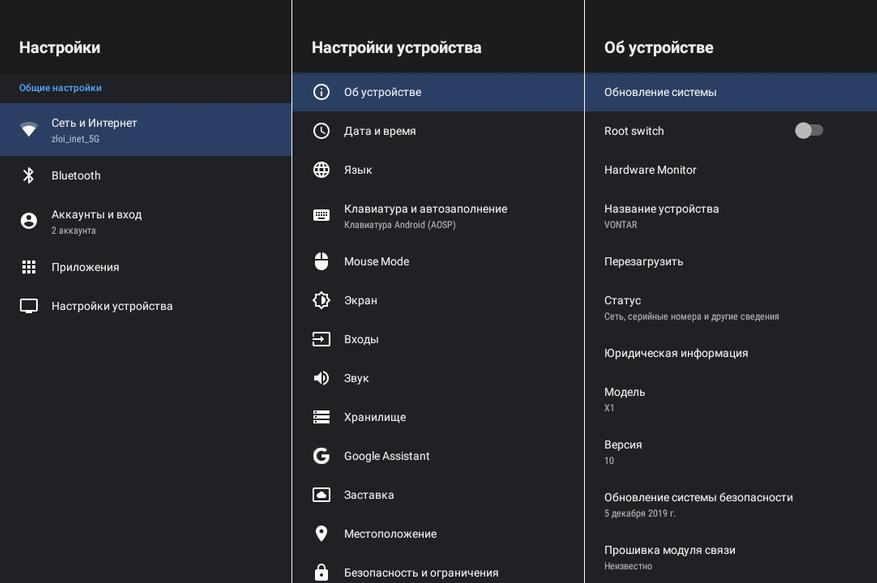Image resolution: width=877 pixels, height=583 pixels.
Task: Select Настройки устройства in left panel
Action: [x=112, y=306]
